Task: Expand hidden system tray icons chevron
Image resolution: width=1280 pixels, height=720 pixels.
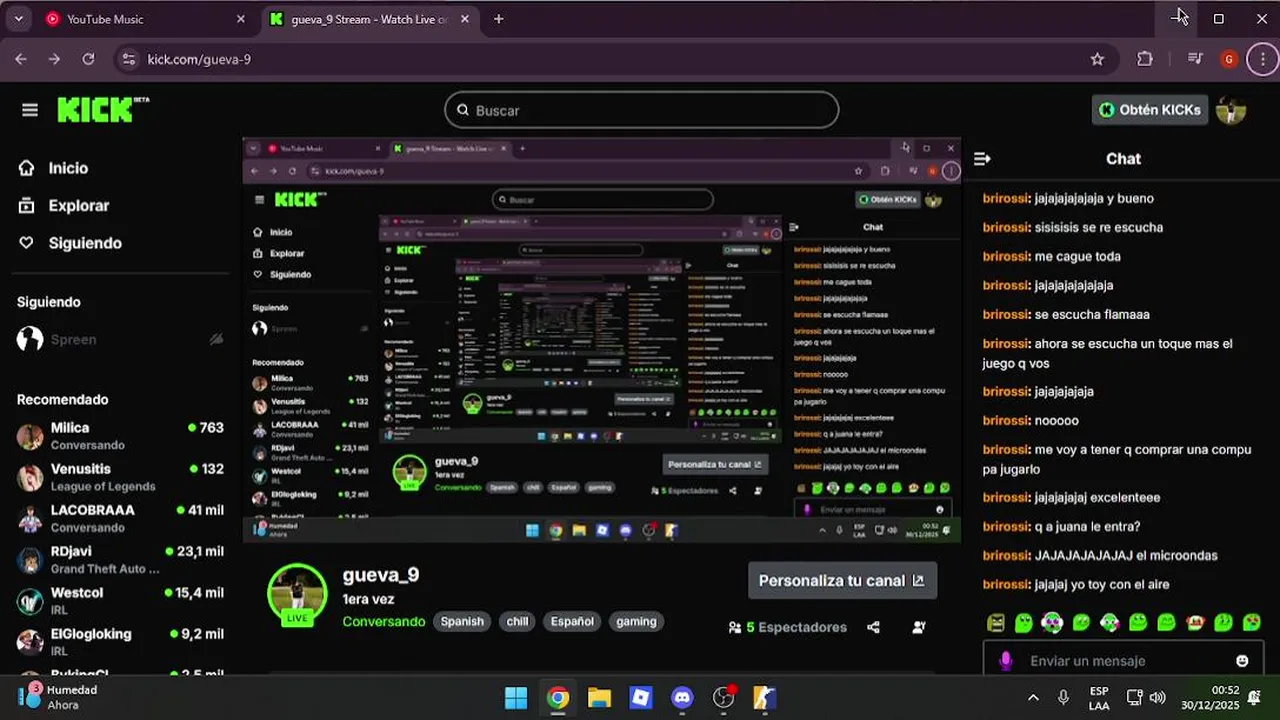Action: [x=1033, y=697]
